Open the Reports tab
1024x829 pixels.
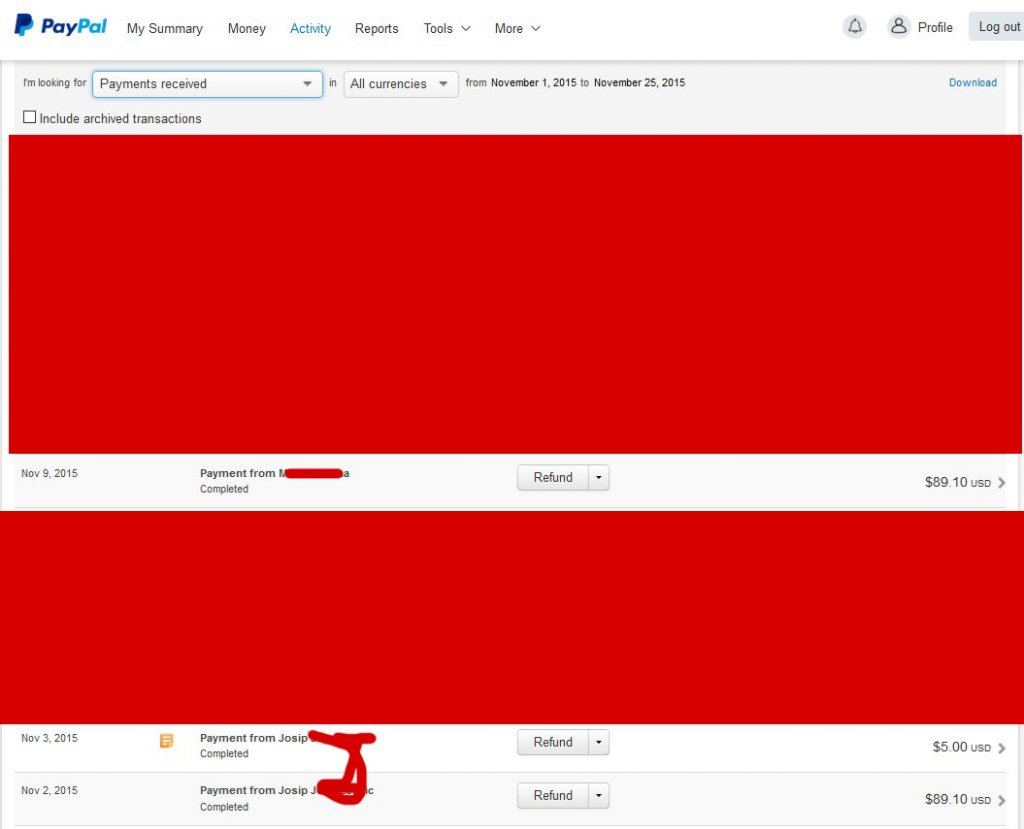pyautogui.click(x=376, y=29)
